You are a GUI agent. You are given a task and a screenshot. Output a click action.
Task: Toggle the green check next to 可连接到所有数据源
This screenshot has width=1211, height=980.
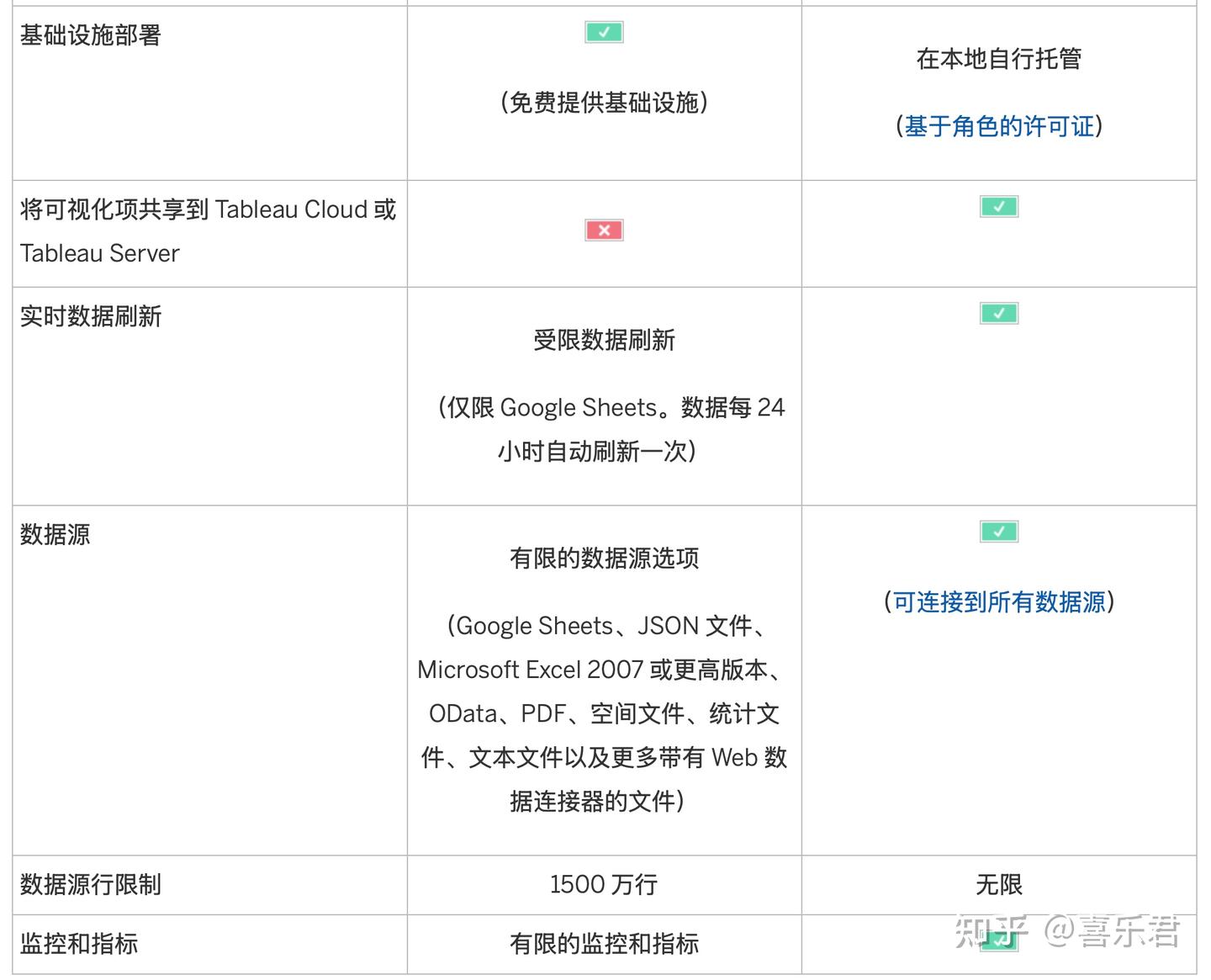(x=999, y=531)
